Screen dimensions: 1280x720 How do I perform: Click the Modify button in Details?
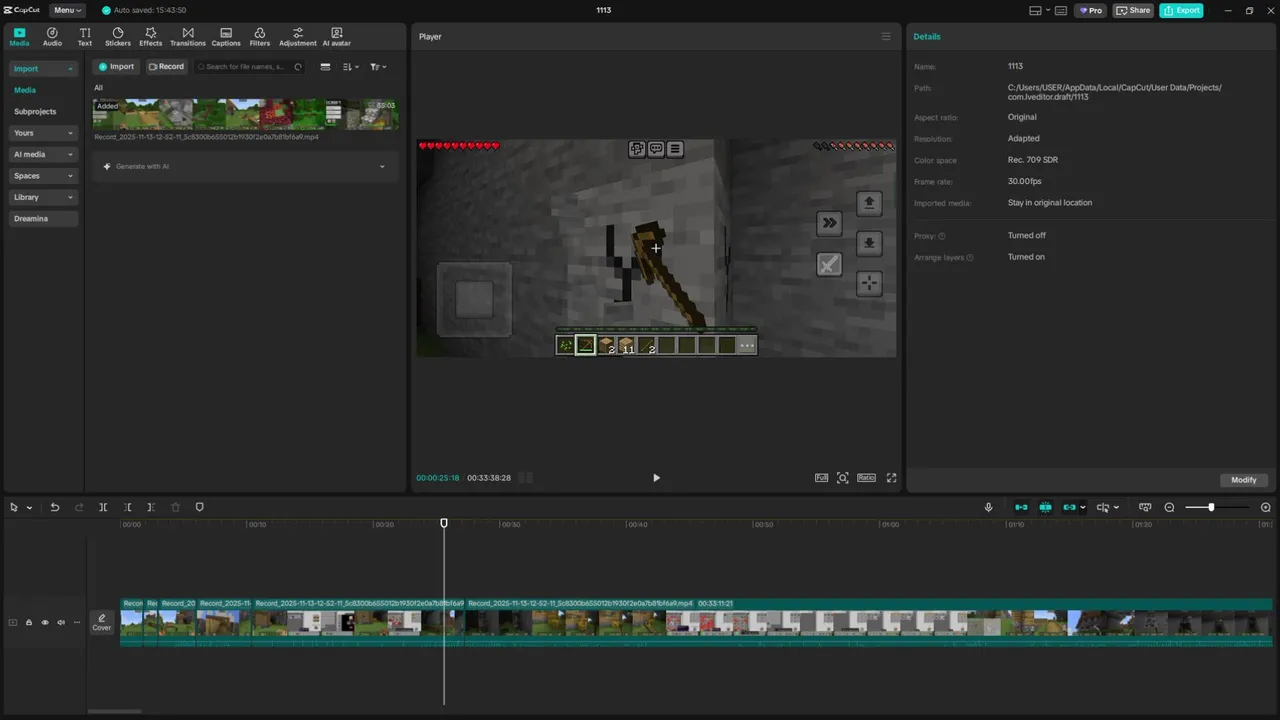[1244, 480]
